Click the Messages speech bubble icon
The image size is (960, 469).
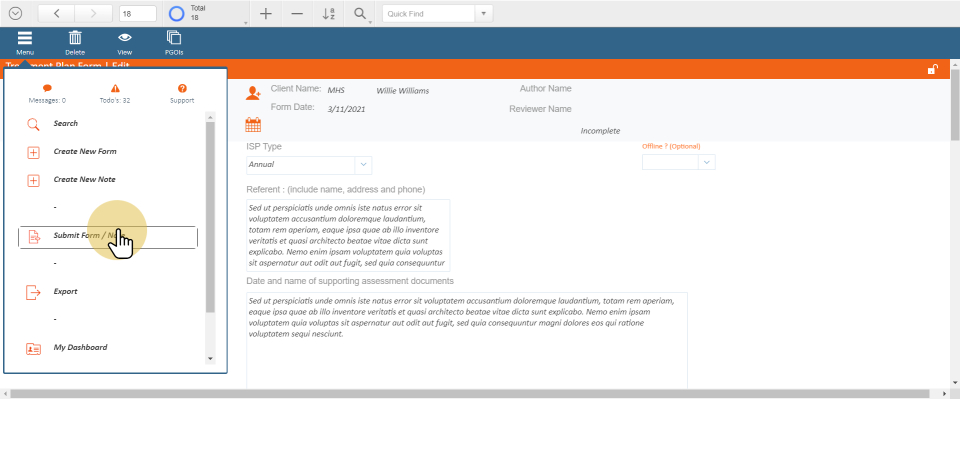[47, 89]
